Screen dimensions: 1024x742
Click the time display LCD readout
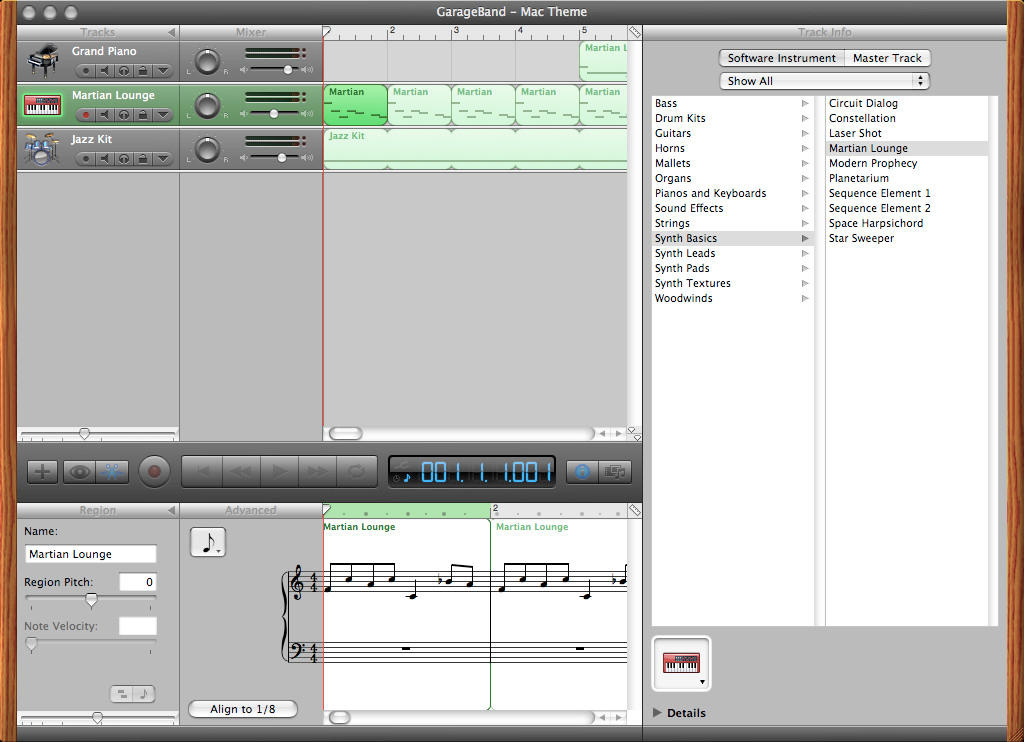pyautogui.click(x=472, y=472)
